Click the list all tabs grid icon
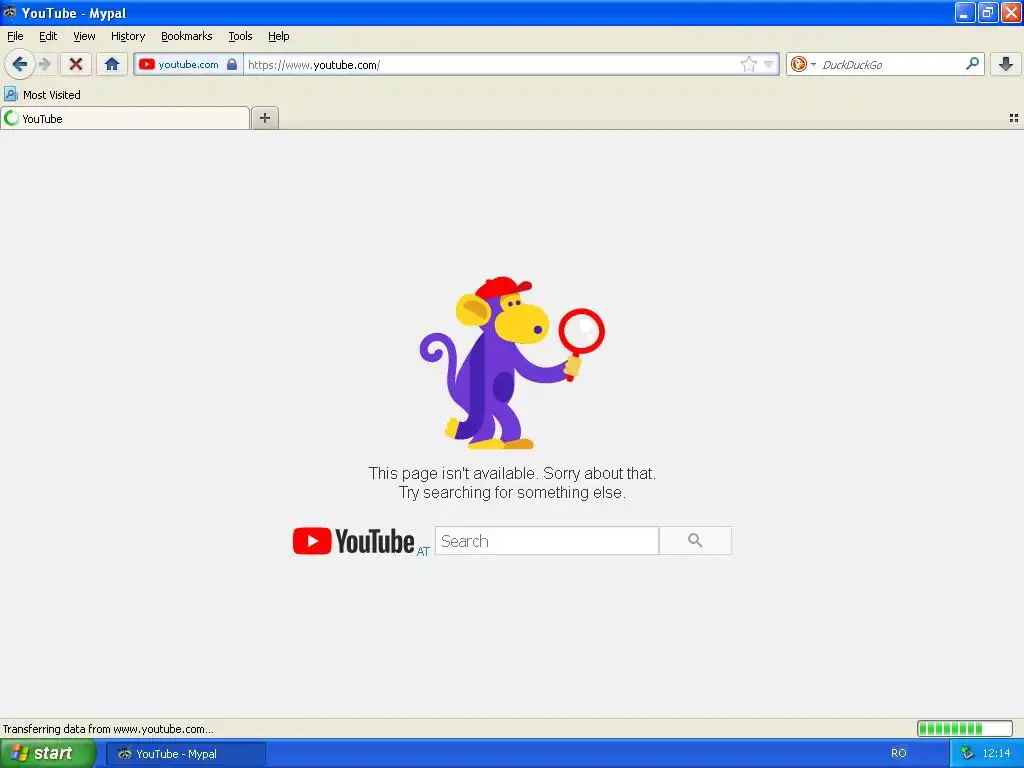Screen dimensions: 1024x768 (1014, 118)
